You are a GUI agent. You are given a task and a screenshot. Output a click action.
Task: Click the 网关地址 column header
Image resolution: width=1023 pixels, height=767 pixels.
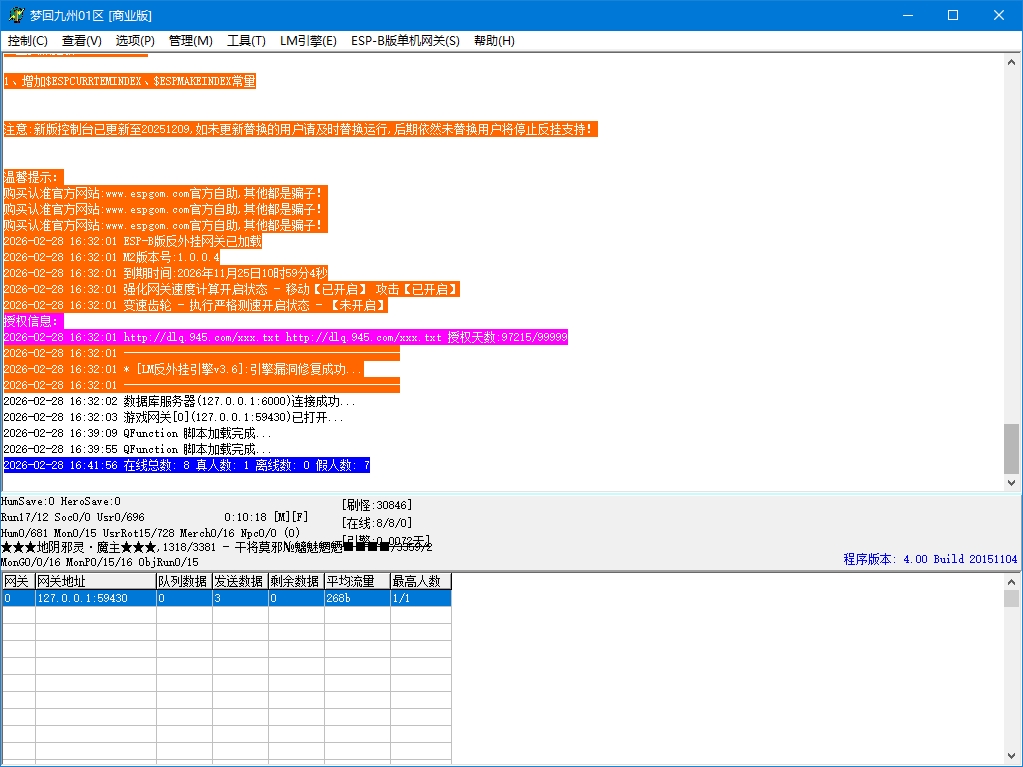pos(95,581)
